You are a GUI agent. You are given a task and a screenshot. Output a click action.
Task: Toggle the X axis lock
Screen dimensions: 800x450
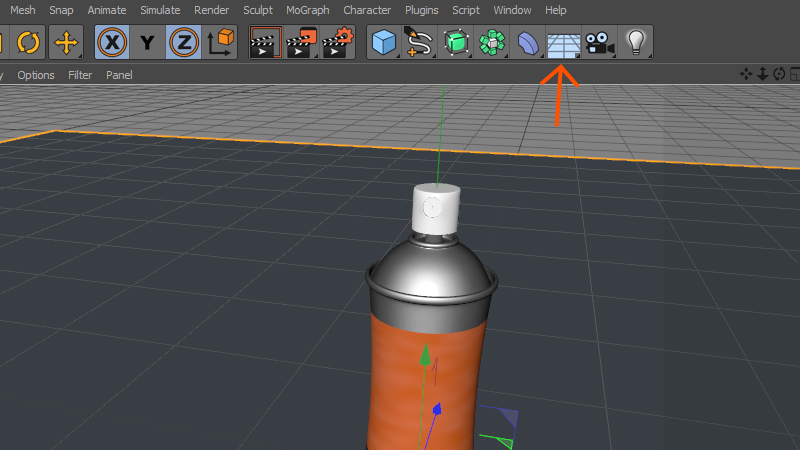[x=112, y=42]
